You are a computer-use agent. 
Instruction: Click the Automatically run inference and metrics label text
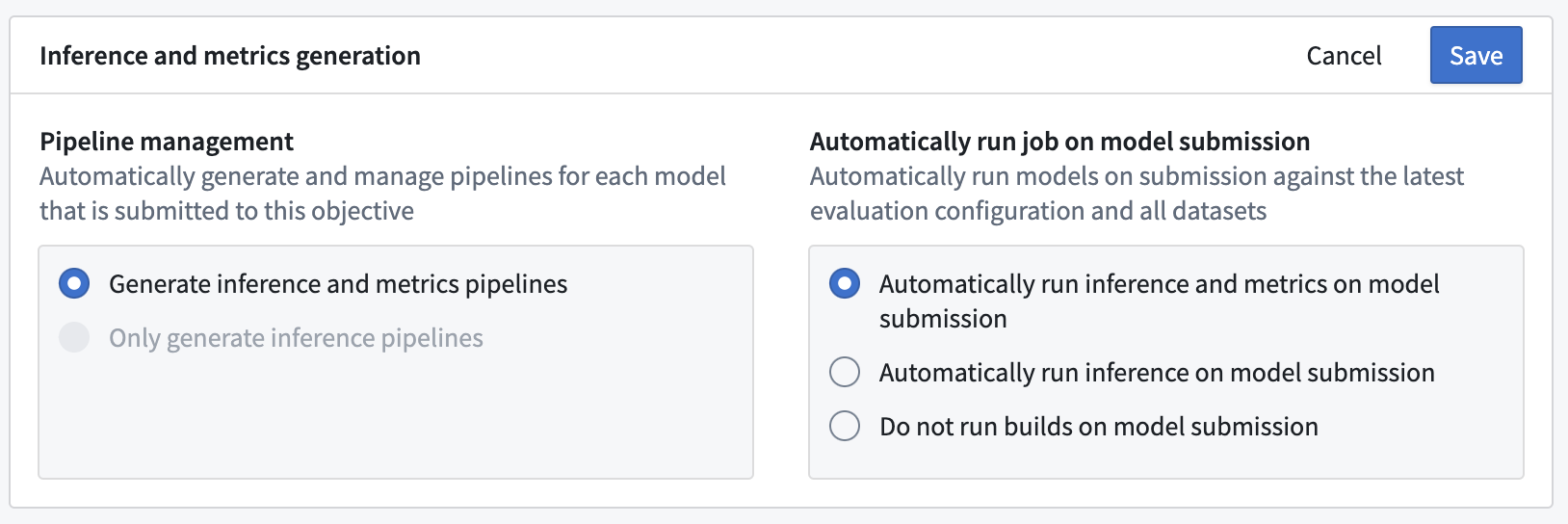pyautogui.click(x=1159, y=301)
